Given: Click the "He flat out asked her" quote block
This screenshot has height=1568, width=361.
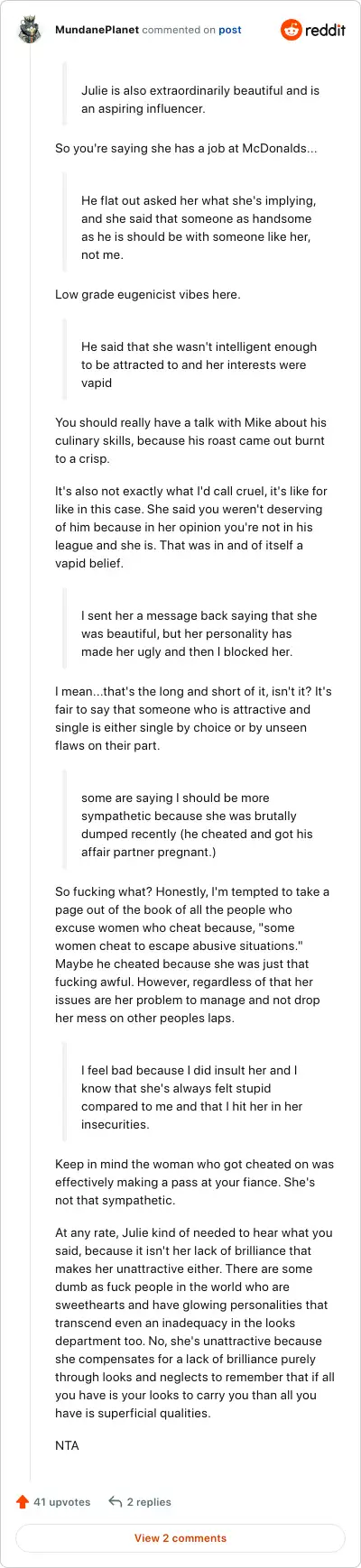Looking at the screenshot, I should pos(199,228).
